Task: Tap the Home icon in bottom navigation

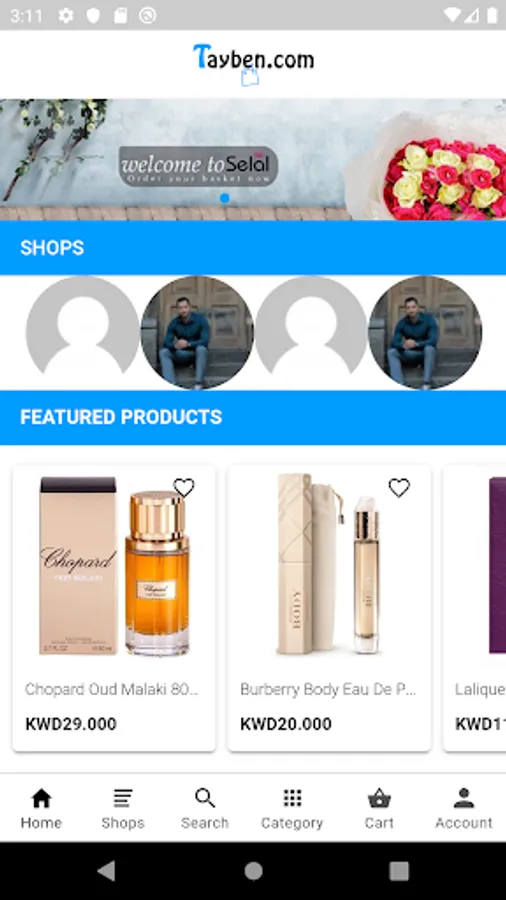Action: 41,798
